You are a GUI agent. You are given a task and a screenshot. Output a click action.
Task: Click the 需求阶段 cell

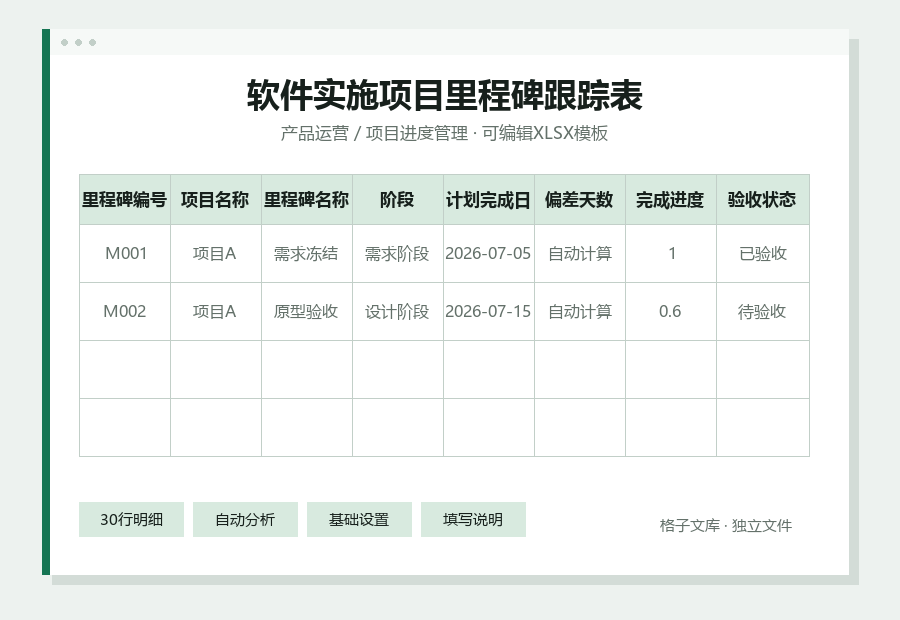click(398, 254)
